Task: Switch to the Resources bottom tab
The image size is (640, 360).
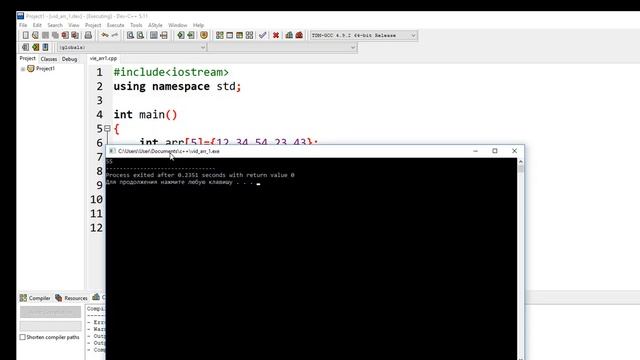Action: pyautogui.click(x=71, y=298)
